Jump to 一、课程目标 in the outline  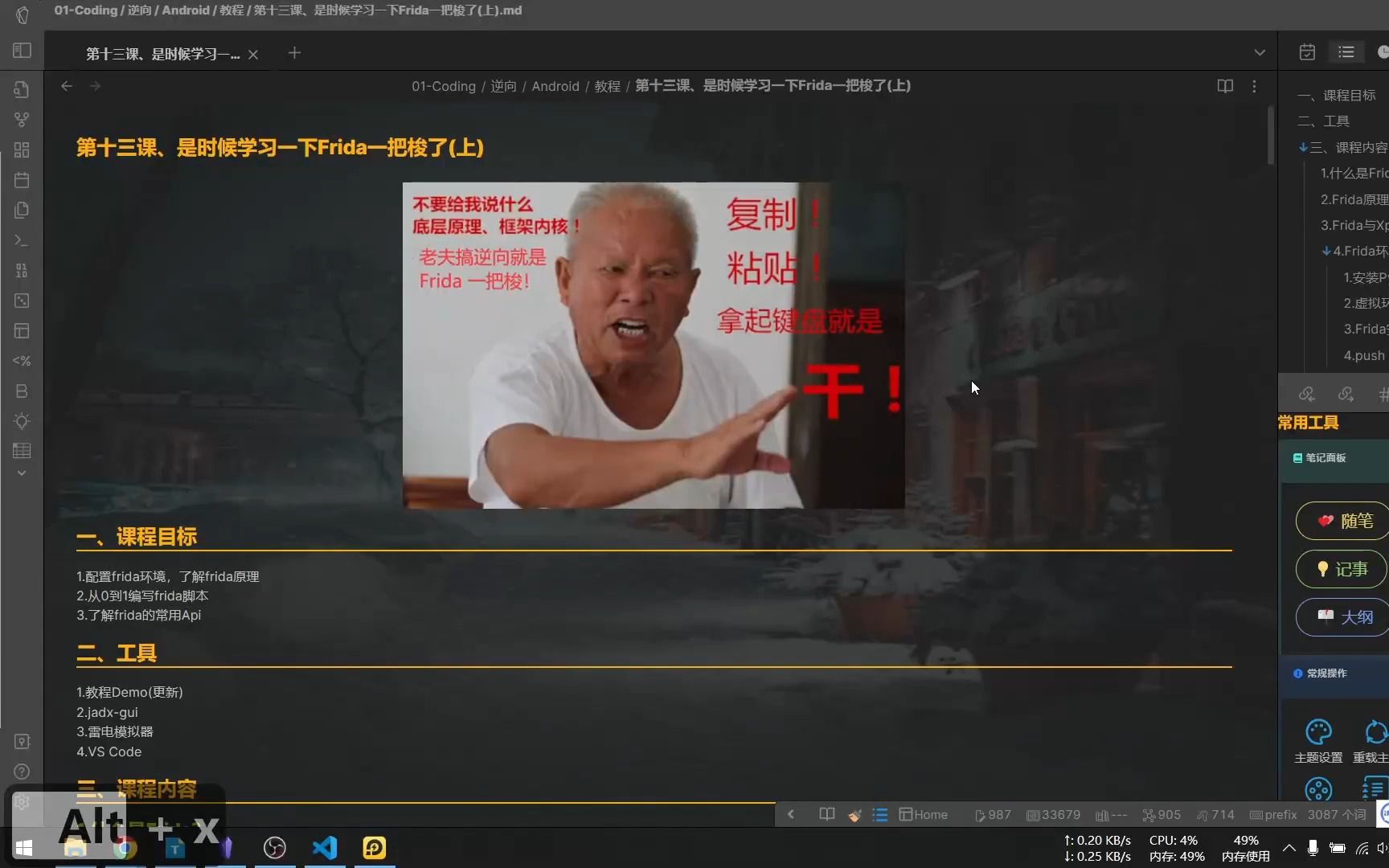point(1338,95)
